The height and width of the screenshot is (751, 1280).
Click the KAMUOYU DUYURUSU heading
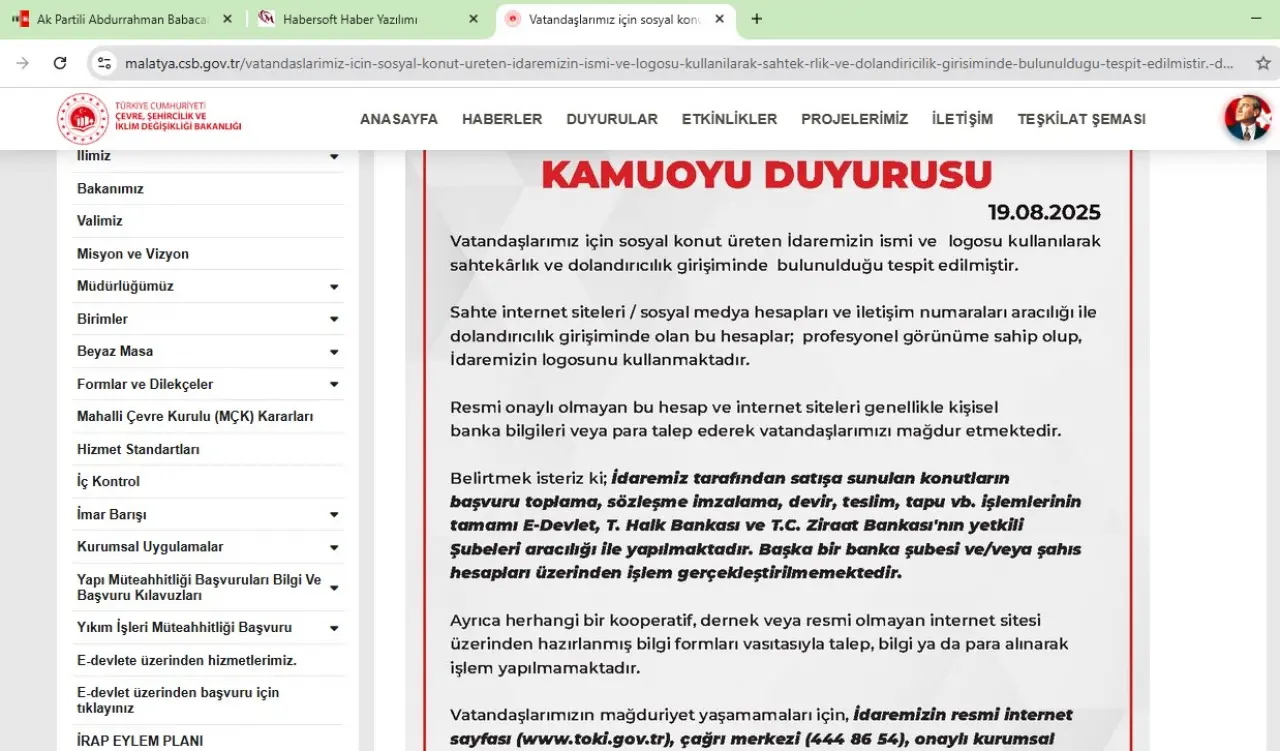[767, 174]
